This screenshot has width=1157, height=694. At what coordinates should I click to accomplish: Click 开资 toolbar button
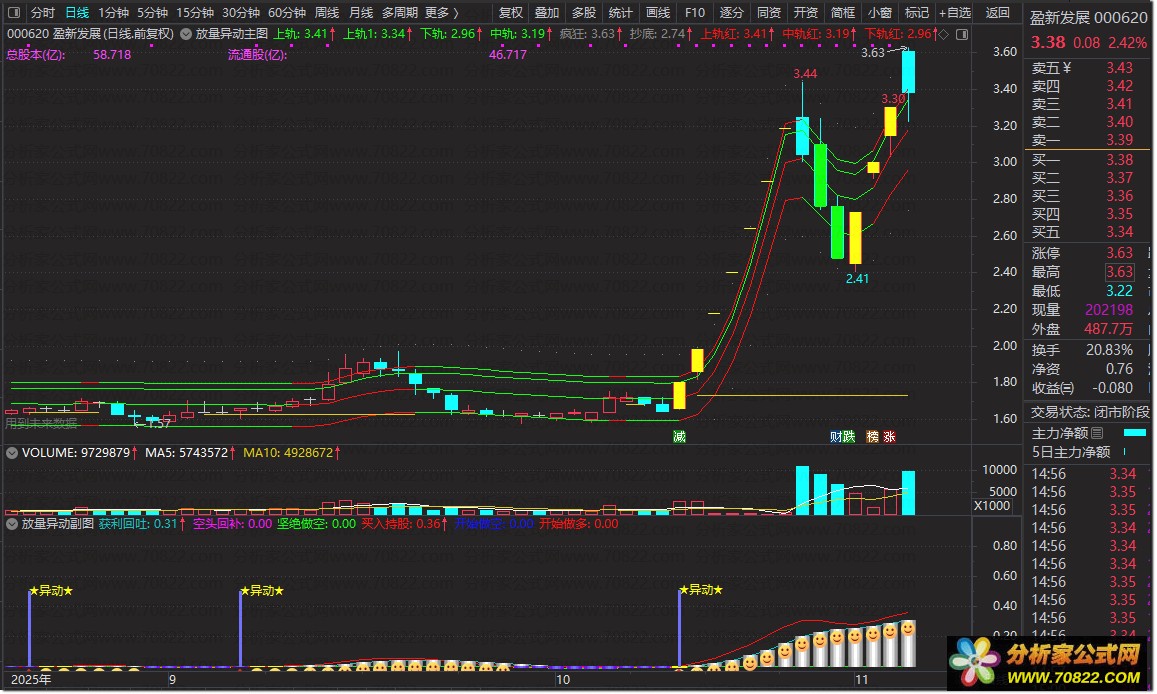click(805, 13)
